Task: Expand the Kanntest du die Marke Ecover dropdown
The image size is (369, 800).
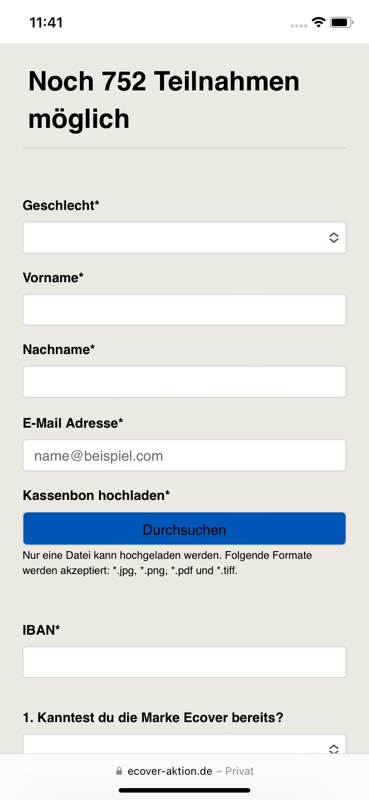Action: pyautogui.click(x=184, y=744)
